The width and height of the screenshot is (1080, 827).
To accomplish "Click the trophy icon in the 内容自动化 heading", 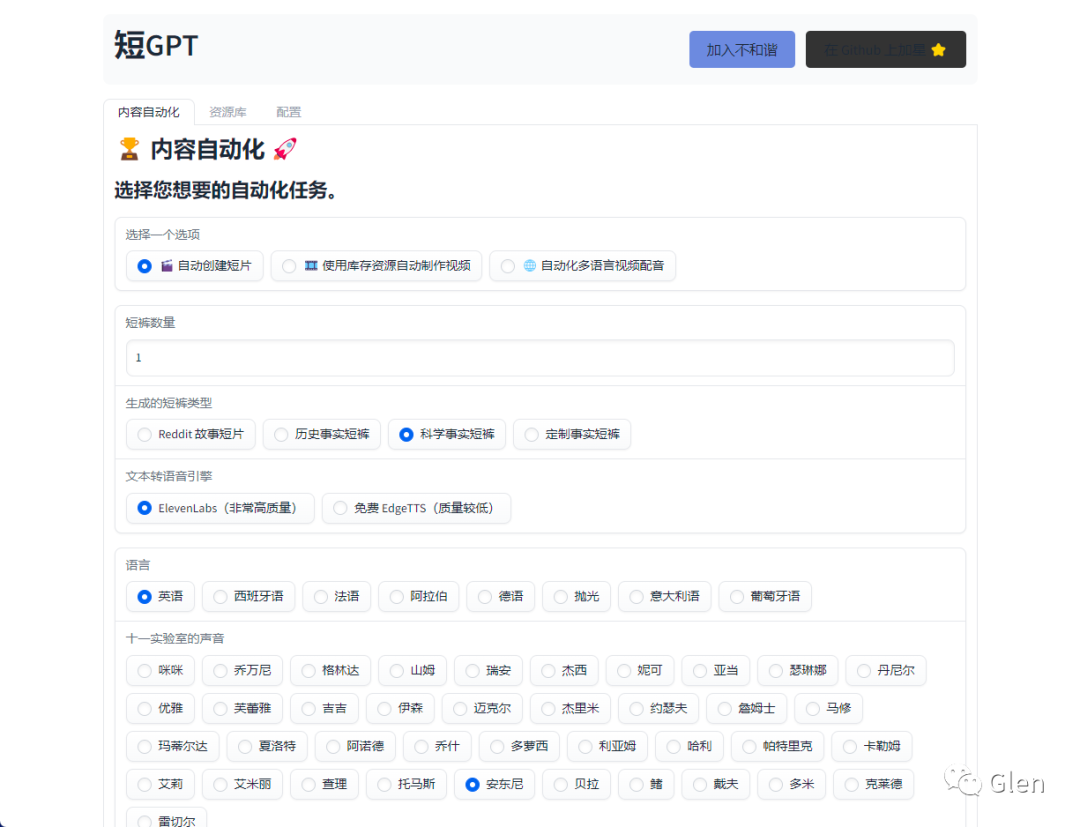I will click(128, 148).
